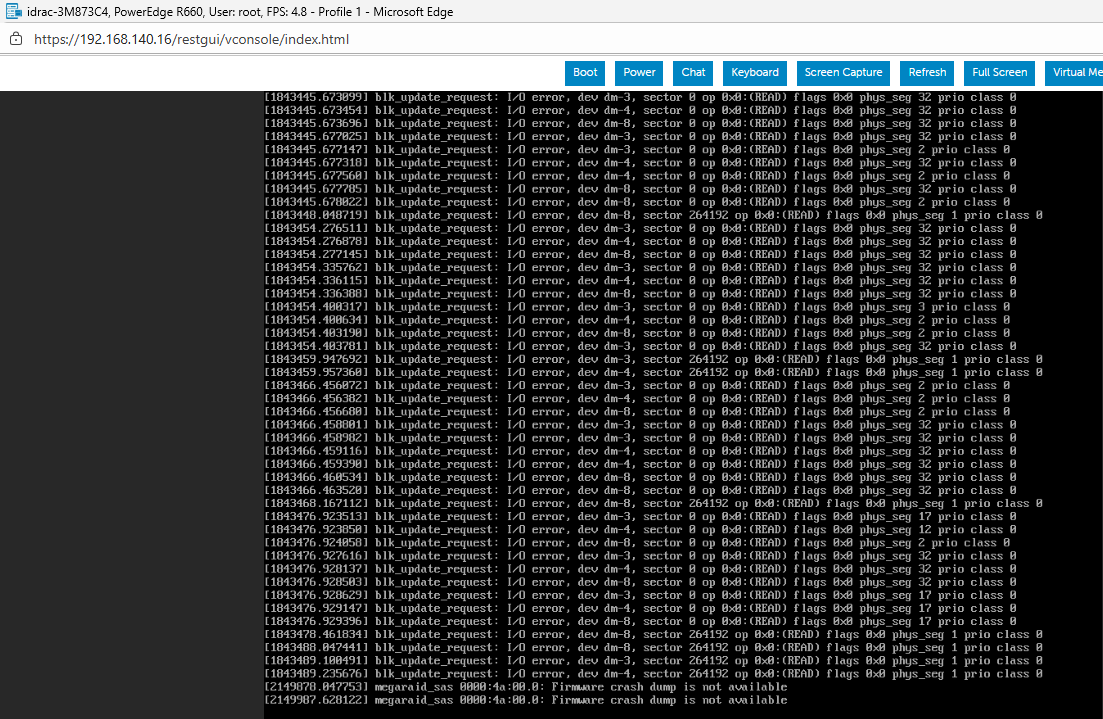1103x719 pixels.
Task: Click the Boot button in console toolbar
Action: [x=585, y=73]
